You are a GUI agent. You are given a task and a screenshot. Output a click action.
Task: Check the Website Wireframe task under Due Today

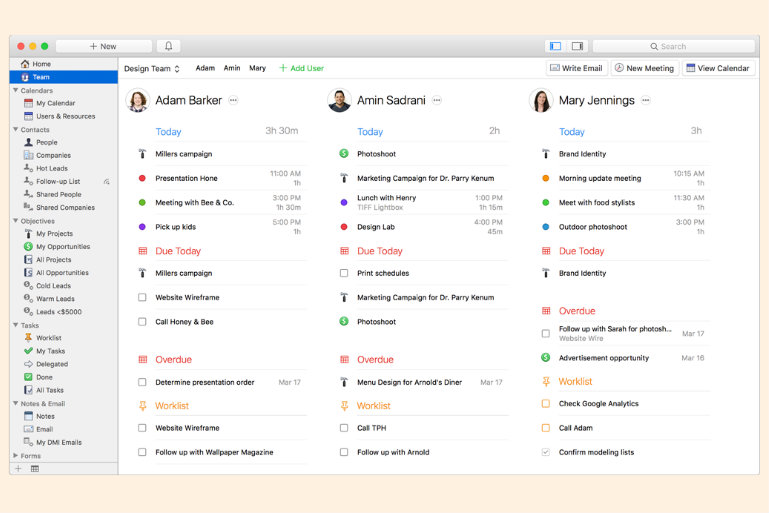pyautogui.click(x=142, y=297)
